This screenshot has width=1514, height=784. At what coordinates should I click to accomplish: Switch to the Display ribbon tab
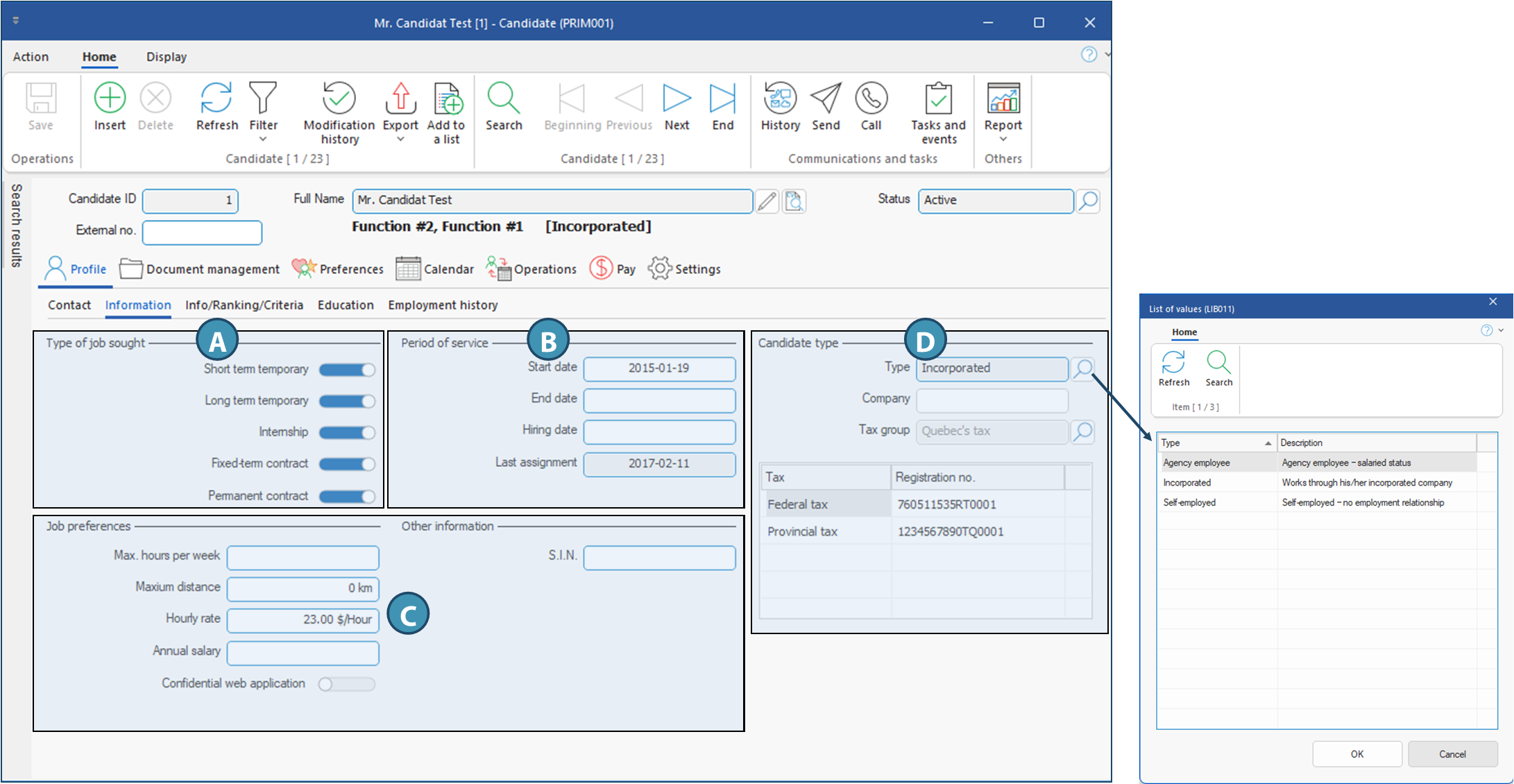point(166,57)
